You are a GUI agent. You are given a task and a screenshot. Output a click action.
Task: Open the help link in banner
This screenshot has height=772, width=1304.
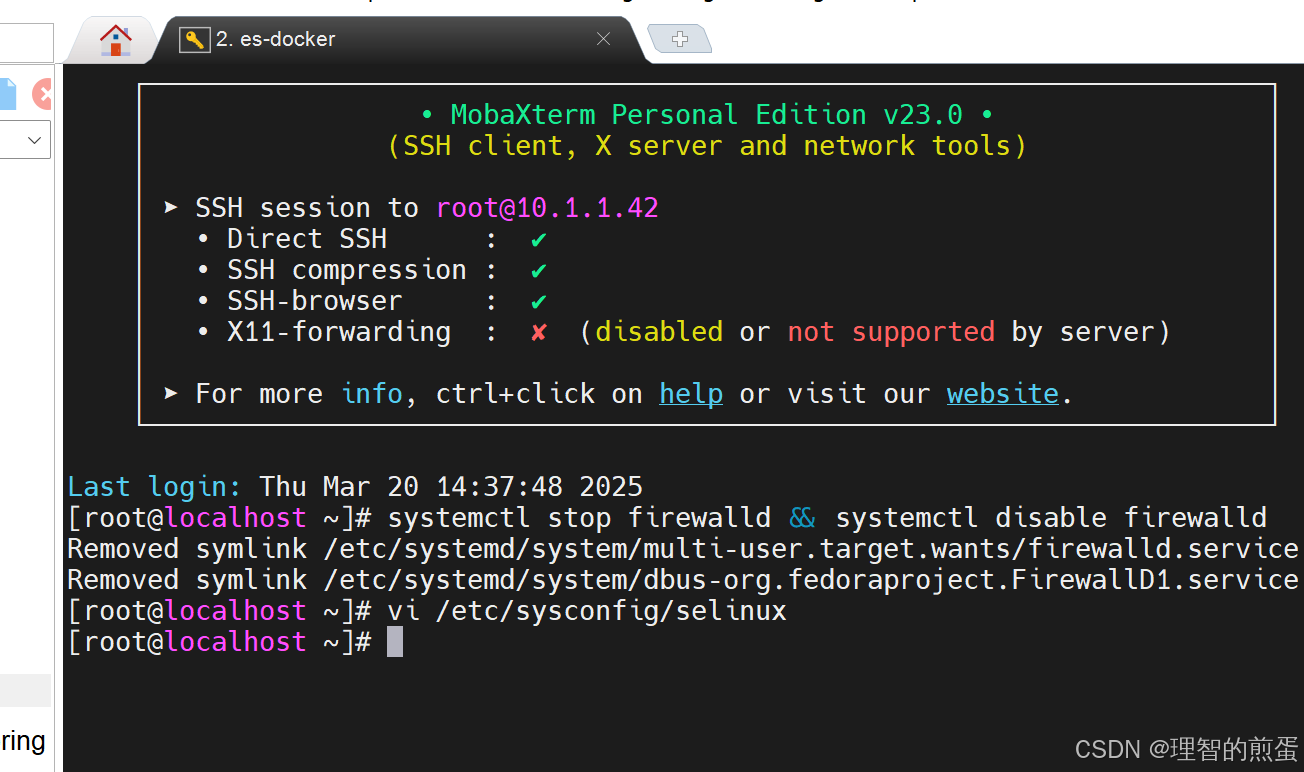click(691, 394)
